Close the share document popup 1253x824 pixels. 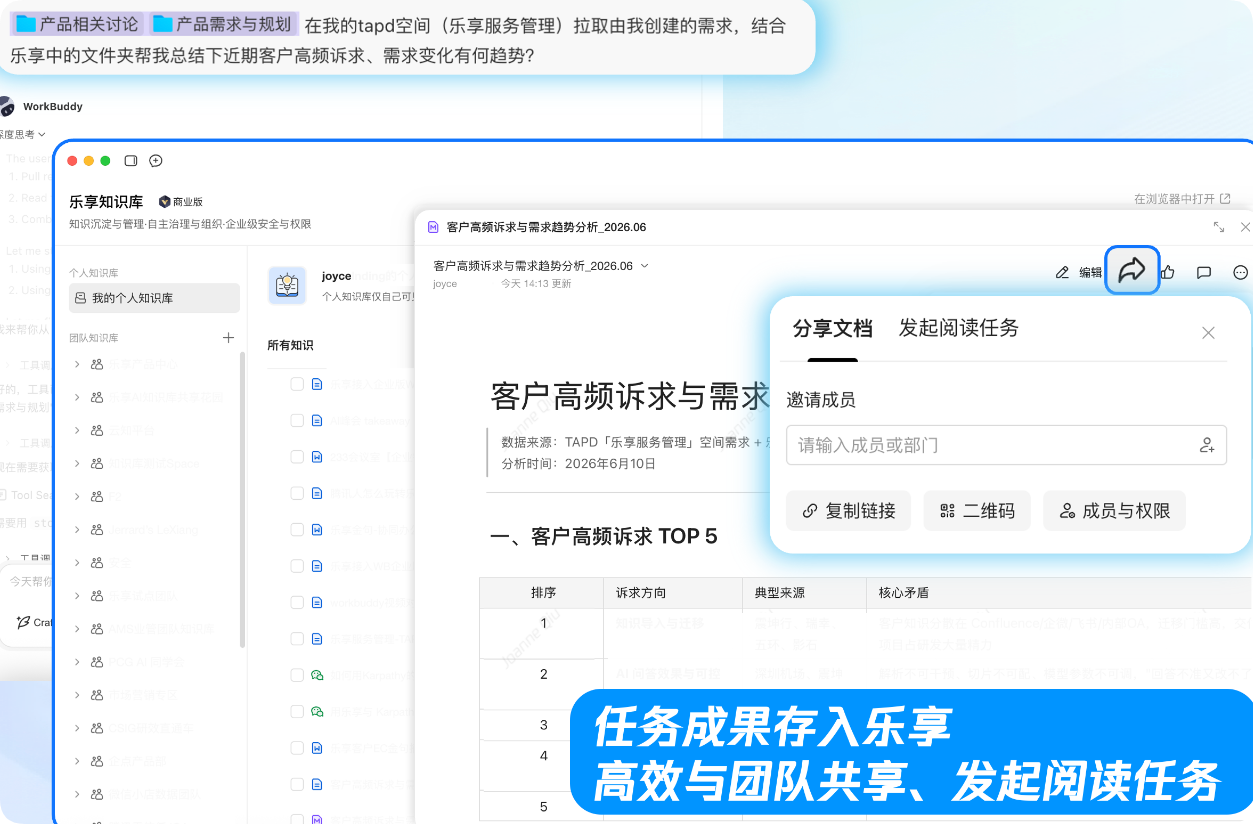(1208, 333)
